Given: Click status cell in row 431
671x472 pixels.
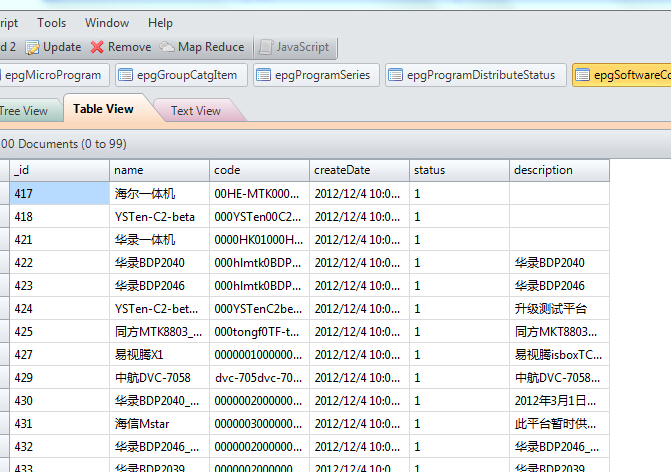Looking at the screenshot, I should pyautogui.click(x=460, y=424).
